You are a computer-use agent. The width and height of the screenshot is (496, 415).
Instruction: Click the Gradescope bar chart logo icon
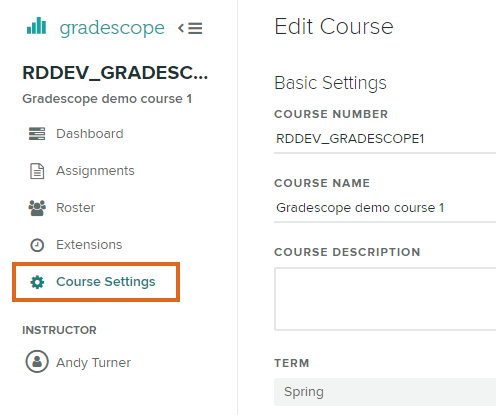[36, 26]
